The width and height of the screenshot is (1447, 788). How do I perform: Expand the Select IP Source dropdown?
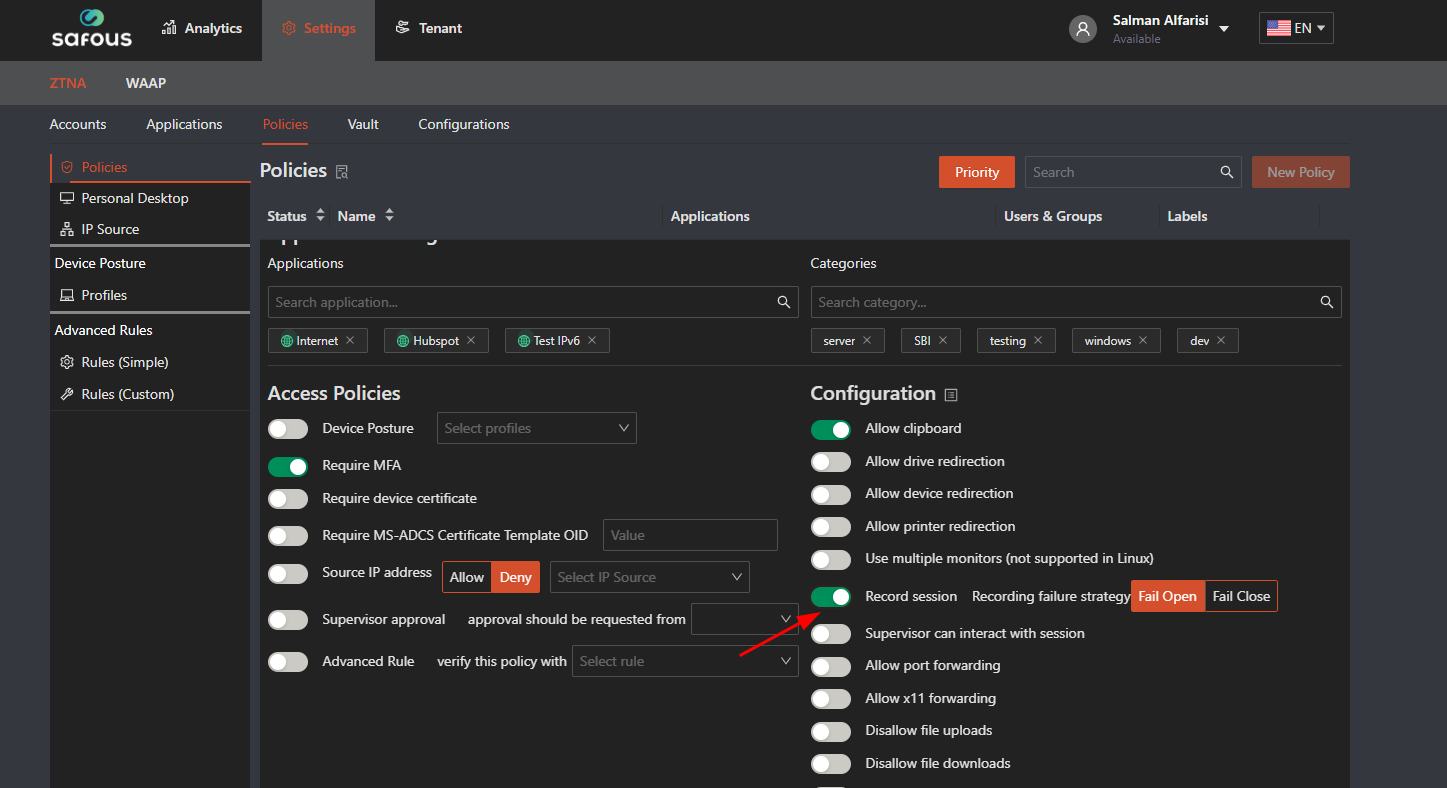coord(649,577)
